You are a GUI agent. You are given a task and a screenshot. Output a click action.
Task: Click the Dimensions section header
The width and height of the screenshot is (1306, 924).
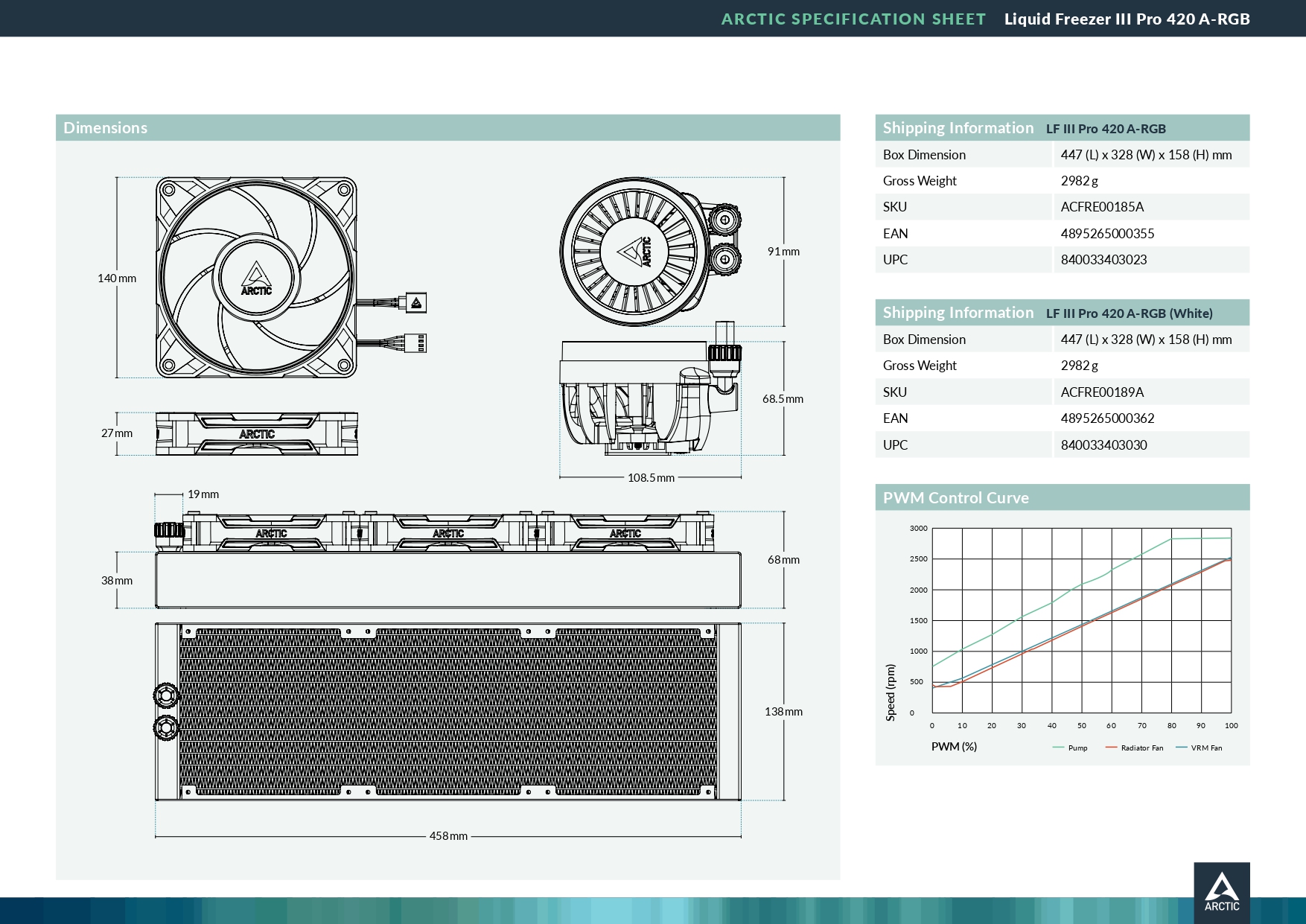(x=447, y=127)
